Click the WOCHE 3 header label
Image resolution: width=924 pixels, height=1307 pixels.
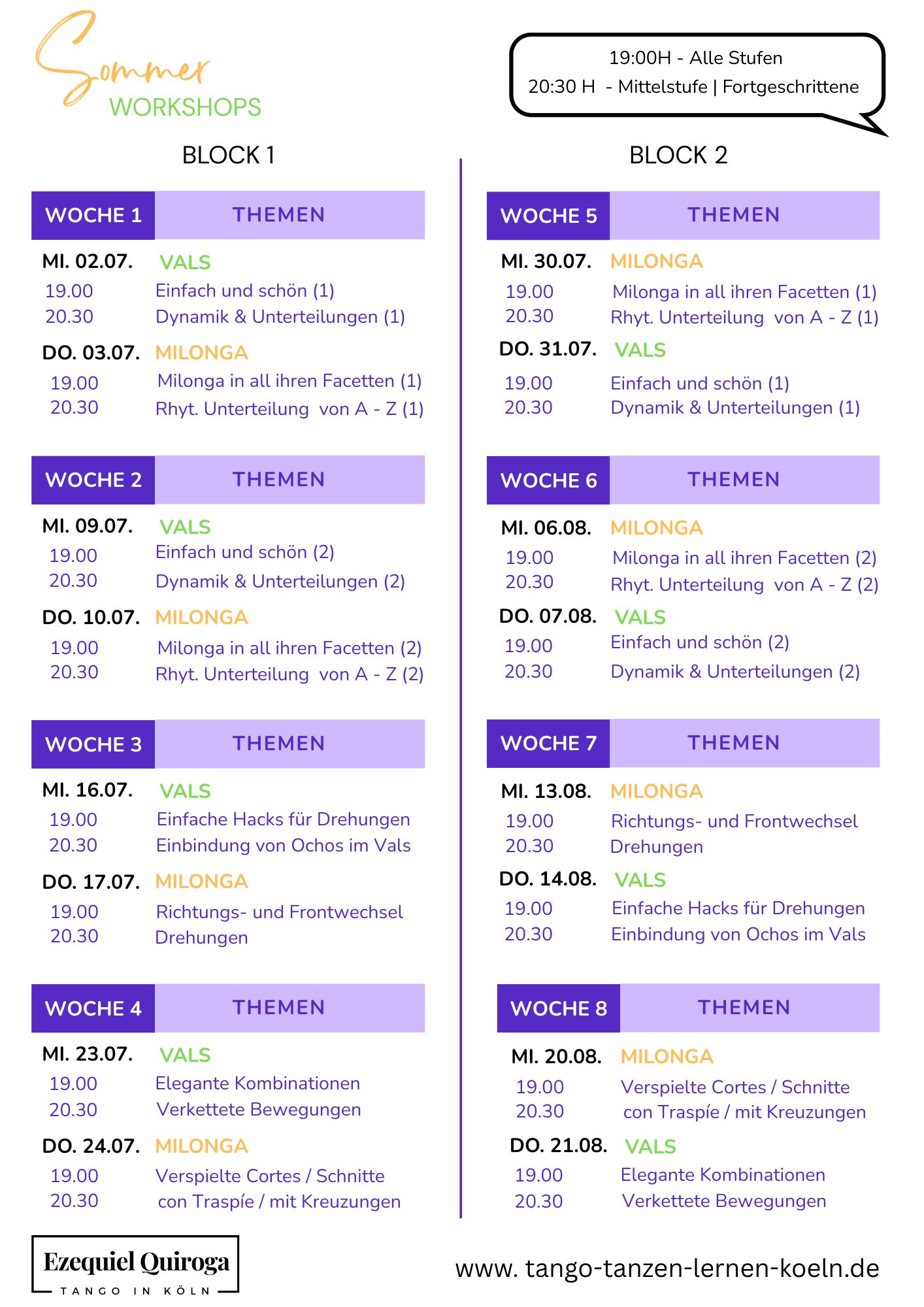click(93, 744)
